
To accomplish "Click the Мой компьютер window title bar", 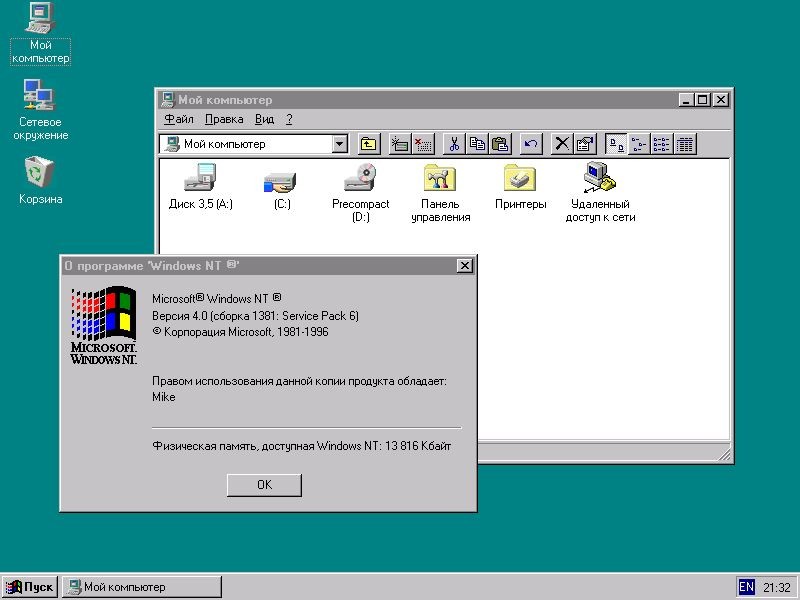I will pyautogui.click(x=444, y=99).
